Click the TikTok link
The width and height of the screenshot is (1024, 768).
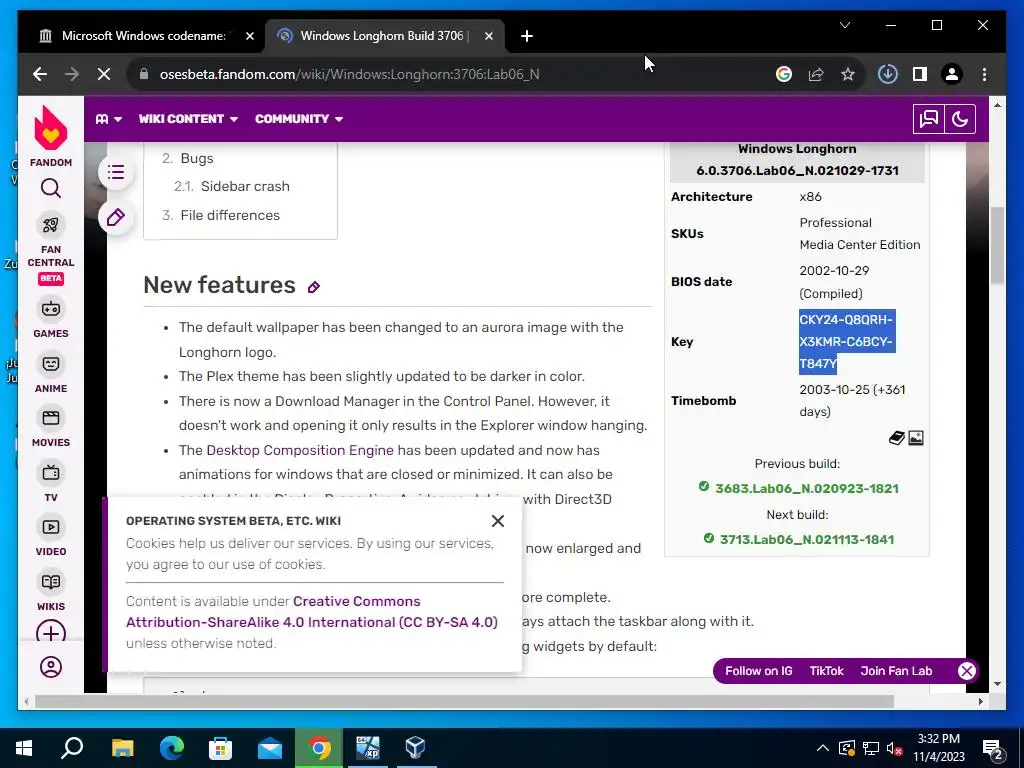point(826,671)
